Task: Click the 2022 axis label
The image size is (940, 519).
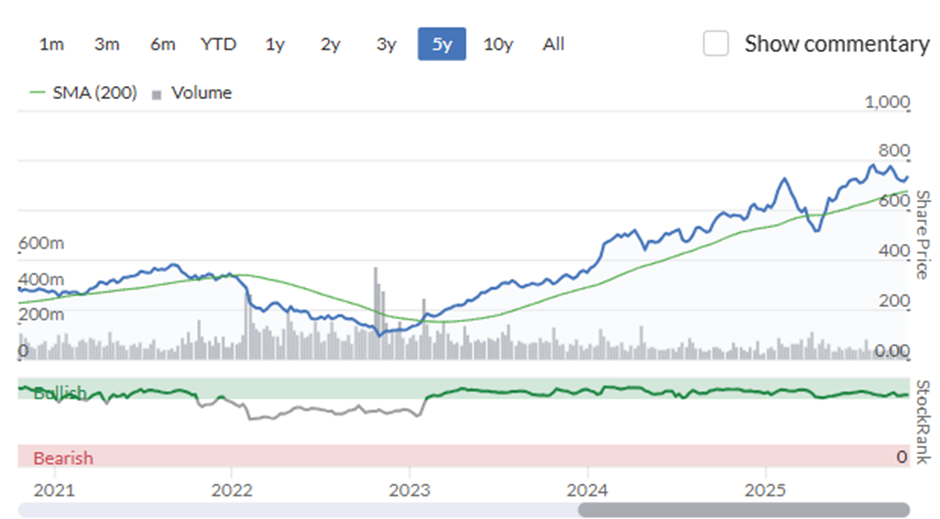Action: tap(231, 490)
